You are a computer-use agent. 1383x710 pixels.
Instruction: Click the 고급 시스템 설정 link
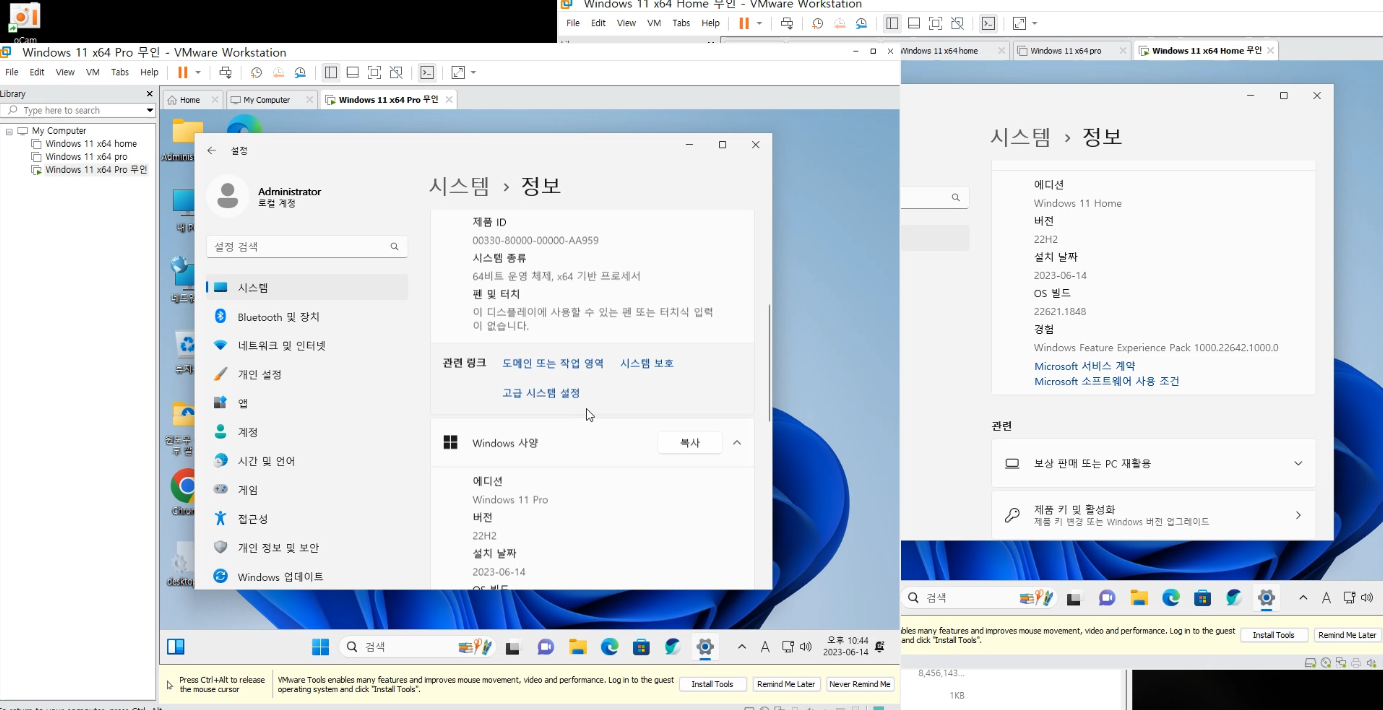541,393
